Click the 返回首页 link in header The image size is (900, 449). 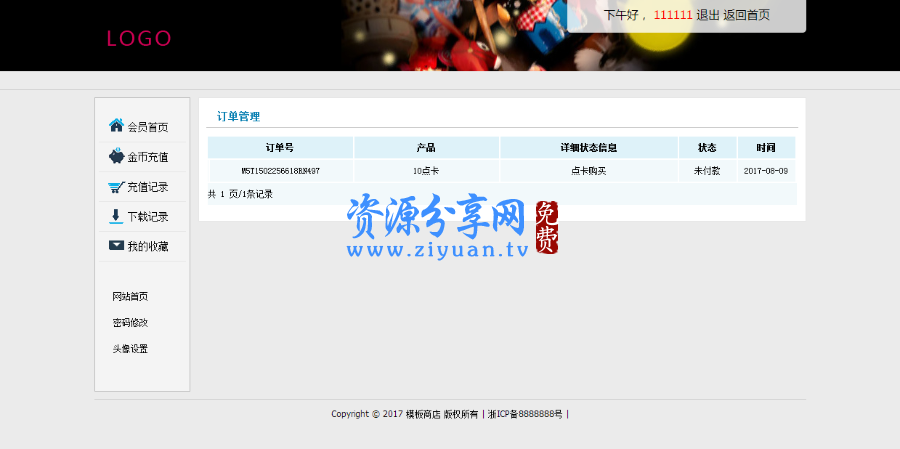click(x=746, y=15)
